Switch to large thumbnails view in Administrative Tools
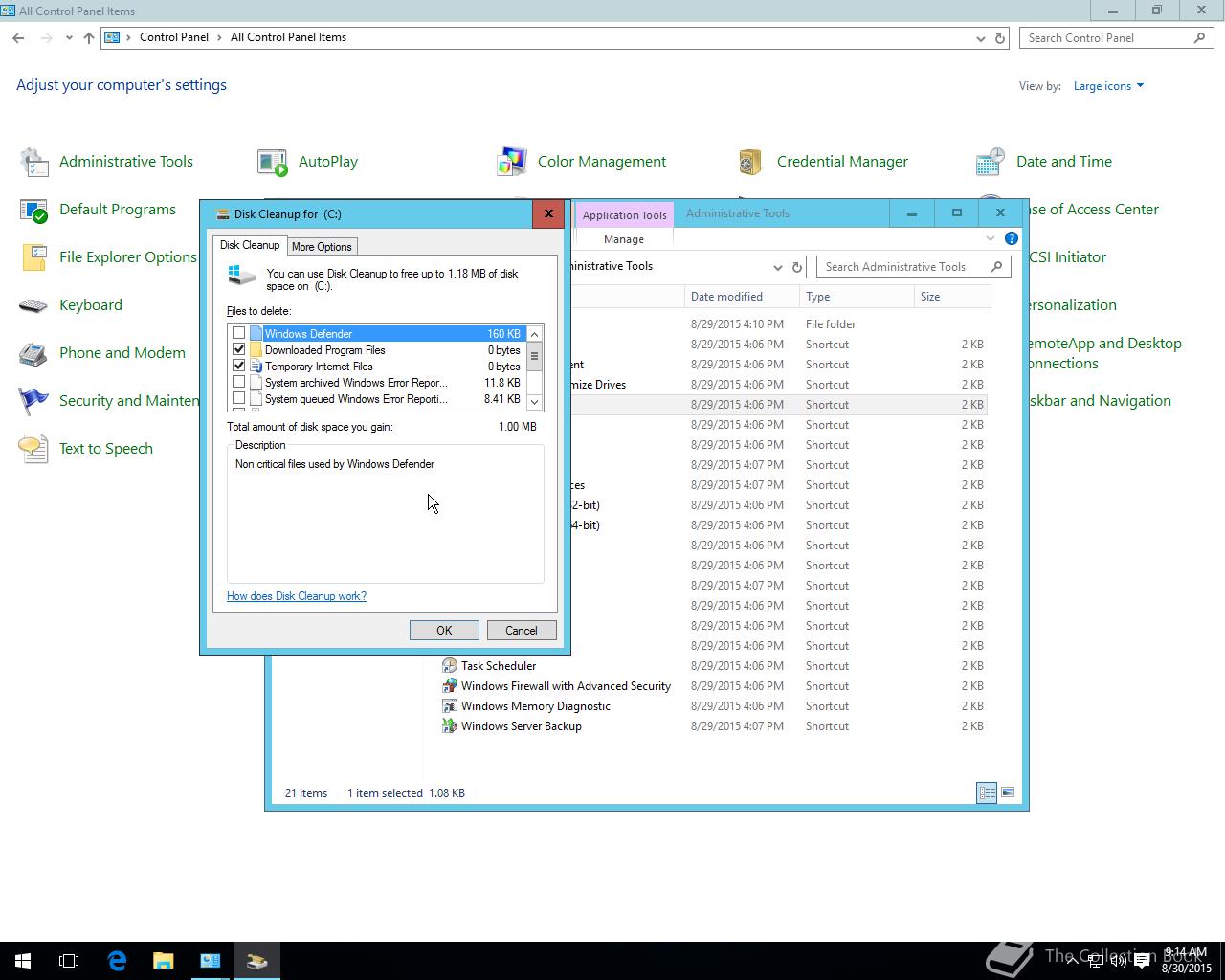1225x980 pixels. pyautogui.click(x=1007, y=792)
